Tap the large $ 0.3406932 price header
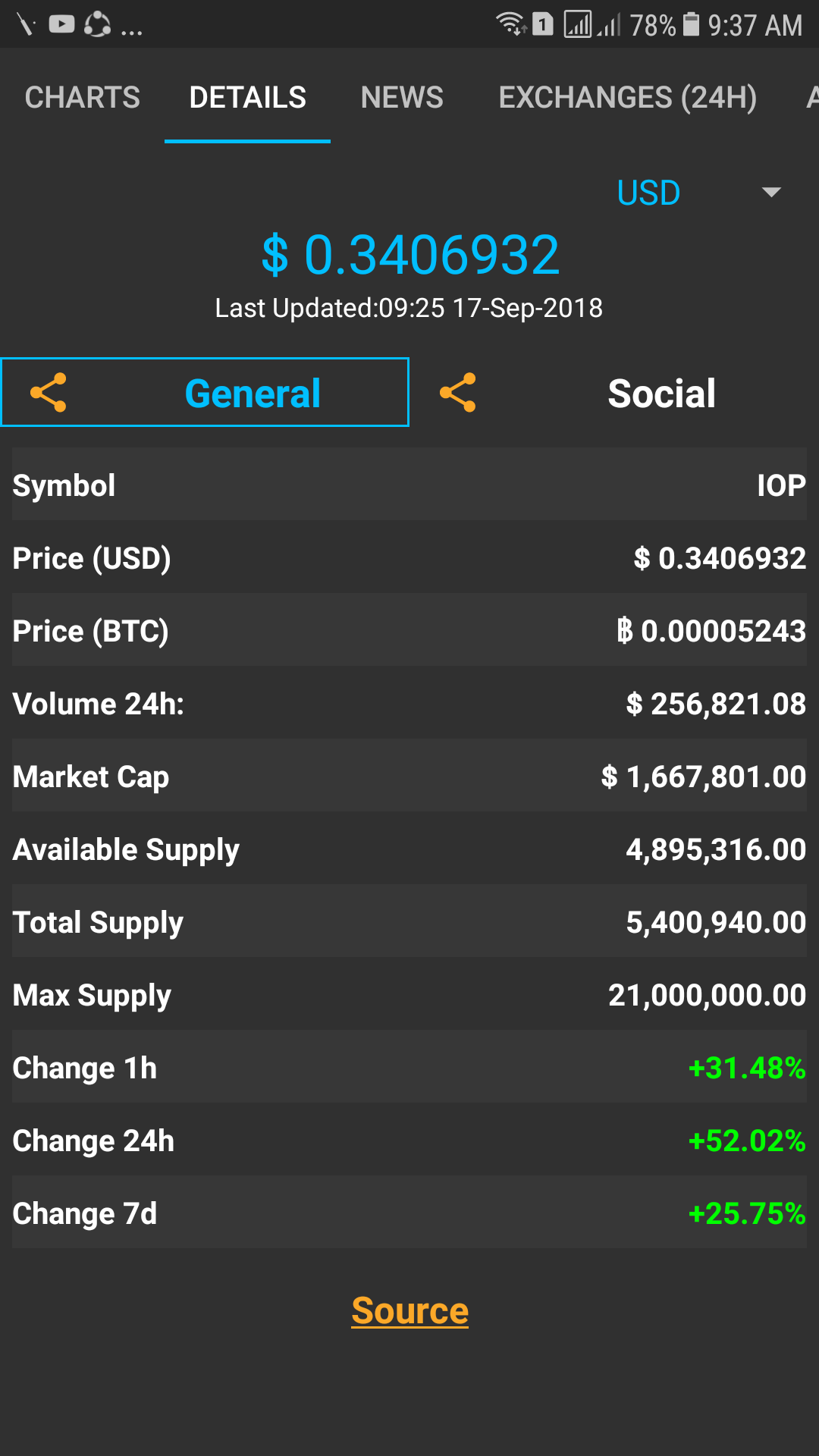 [x=409, y=255]
